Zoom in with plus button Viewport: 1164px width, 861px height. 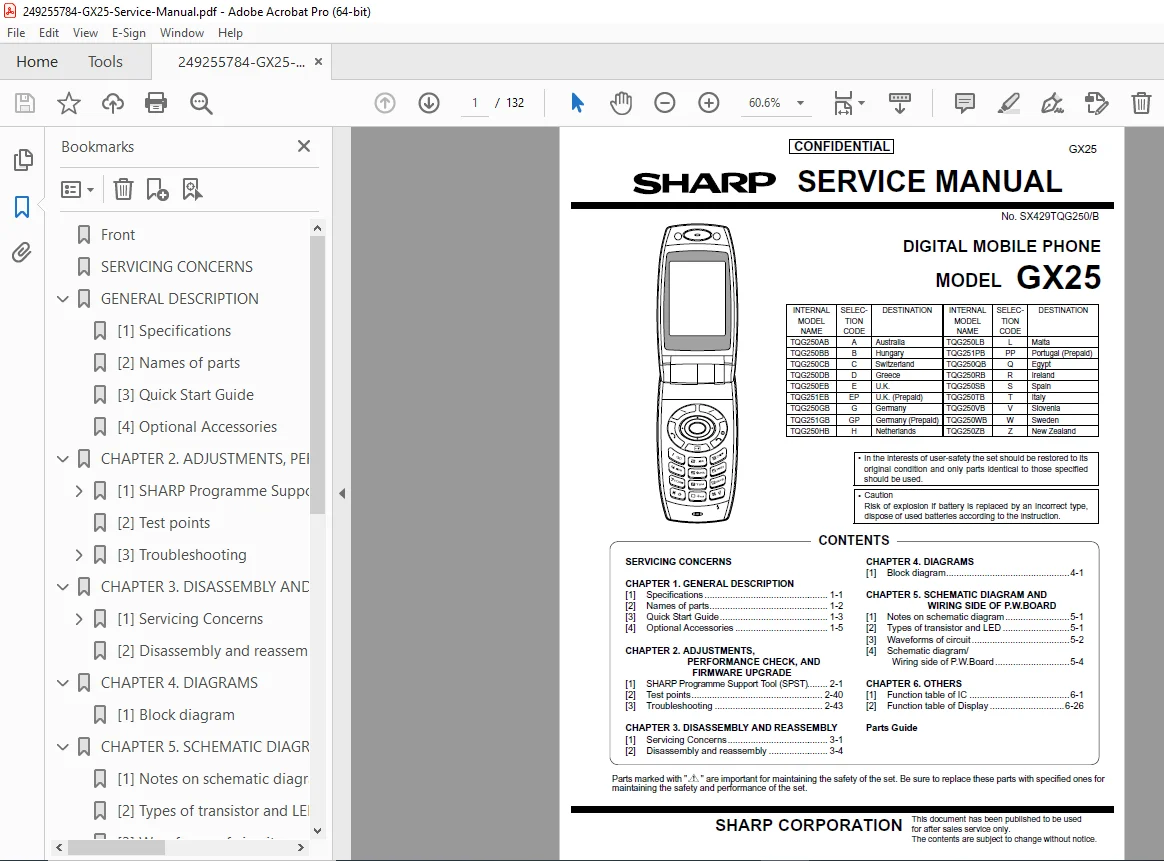[x=709, y=102]
